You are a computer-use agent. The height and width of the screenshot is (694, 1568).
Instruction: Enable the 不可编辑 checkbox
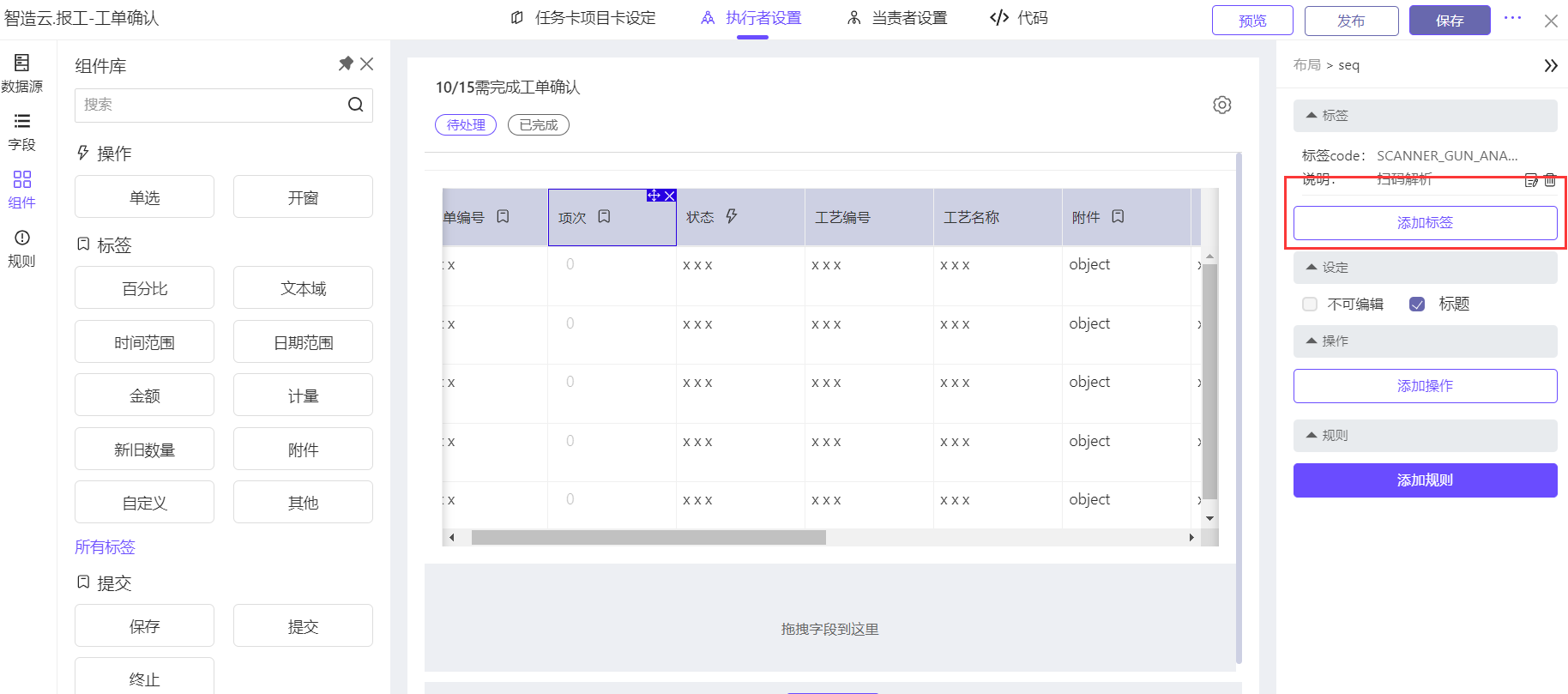[x=1310, y=305]
